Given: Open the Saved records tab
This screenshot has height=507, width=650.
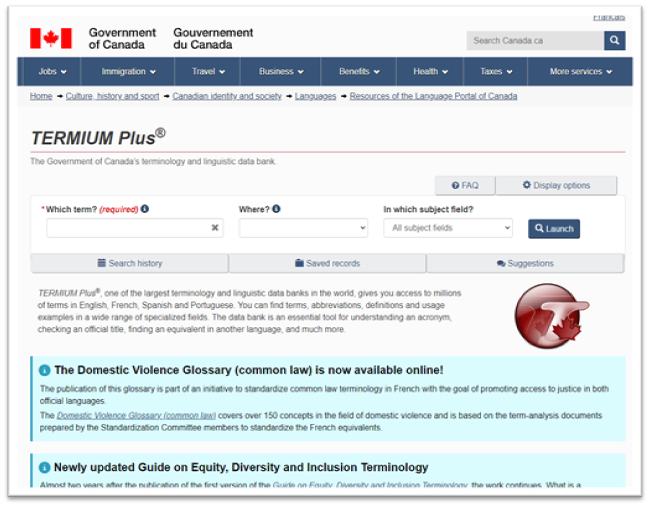Looking at the screenshot, I should pos(327,263).
